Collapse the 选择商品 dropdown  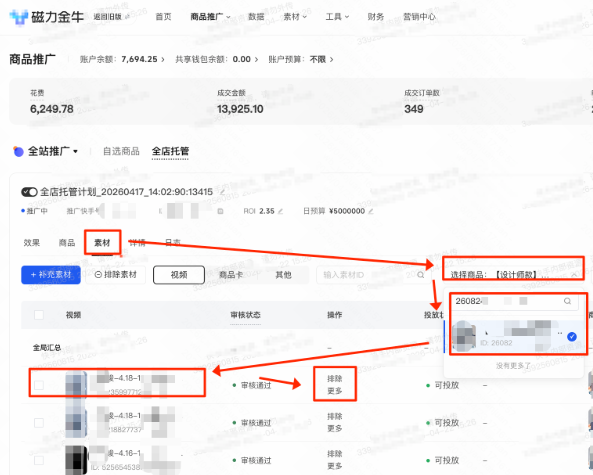pyautogui.click(x=574, y=275)
